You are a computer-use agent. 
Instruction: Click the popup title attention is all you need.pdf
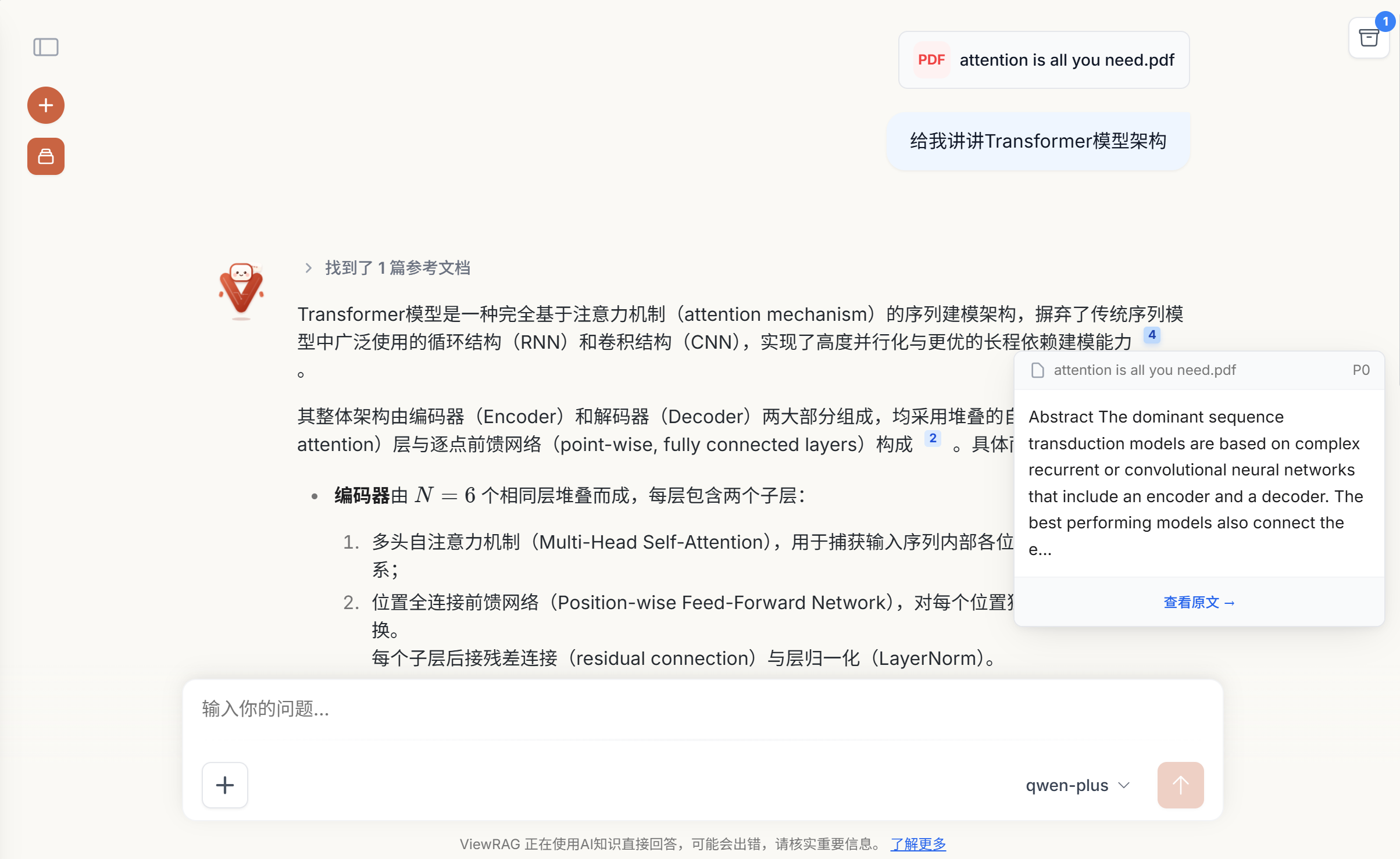1145,370
